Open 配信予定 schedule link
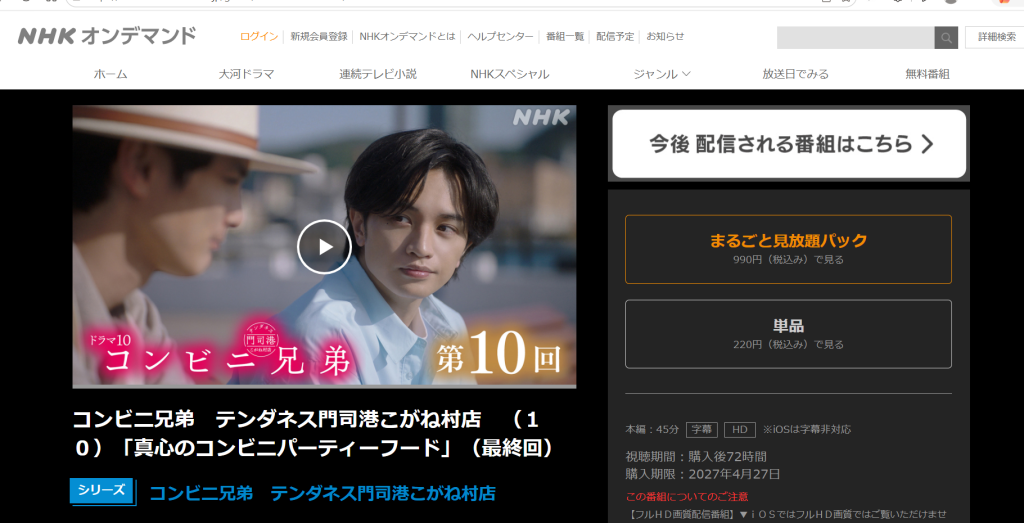1024x523 pixels. [615, 37]
